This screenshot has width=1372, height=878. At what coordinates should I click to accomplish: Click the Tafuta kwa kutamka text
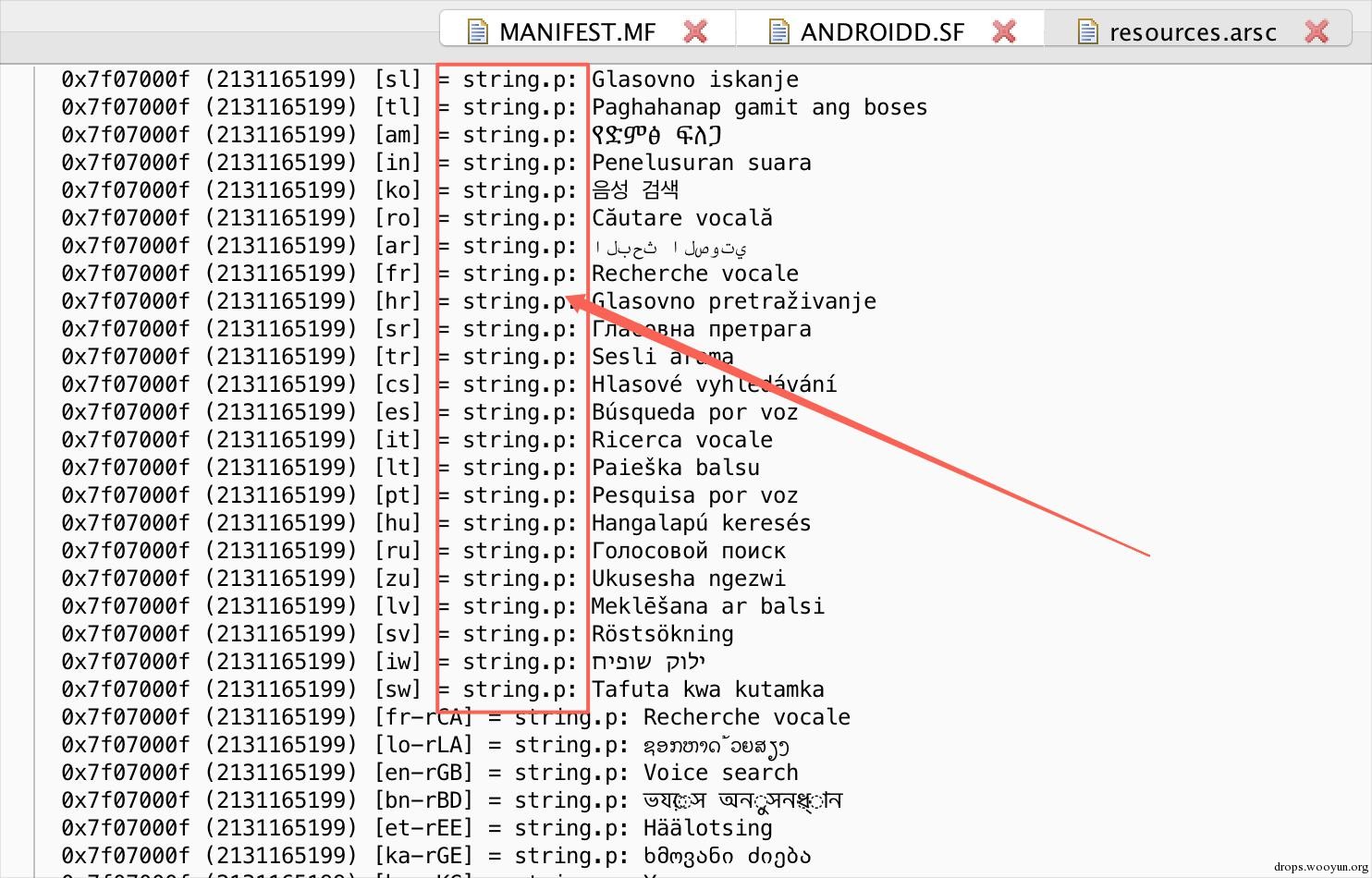click(708, 689)
